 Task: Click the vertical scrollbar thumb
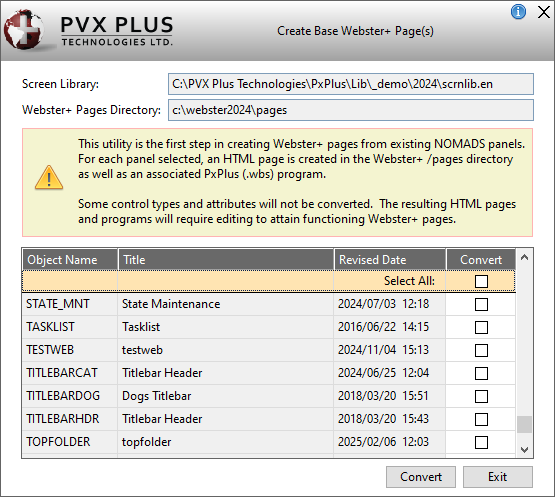(525, 424)
